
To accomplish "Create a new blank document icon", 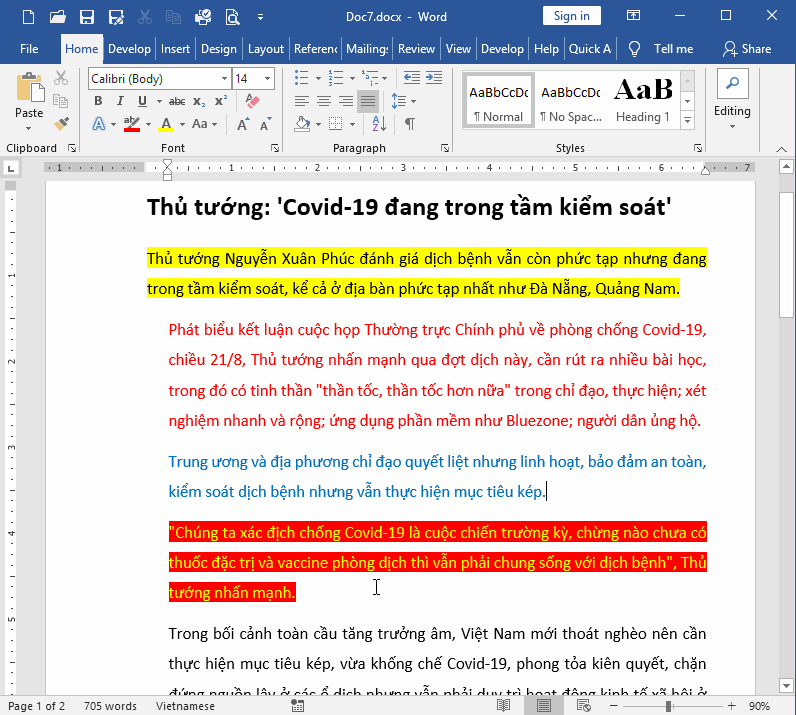I will click(x=29, y=17).
